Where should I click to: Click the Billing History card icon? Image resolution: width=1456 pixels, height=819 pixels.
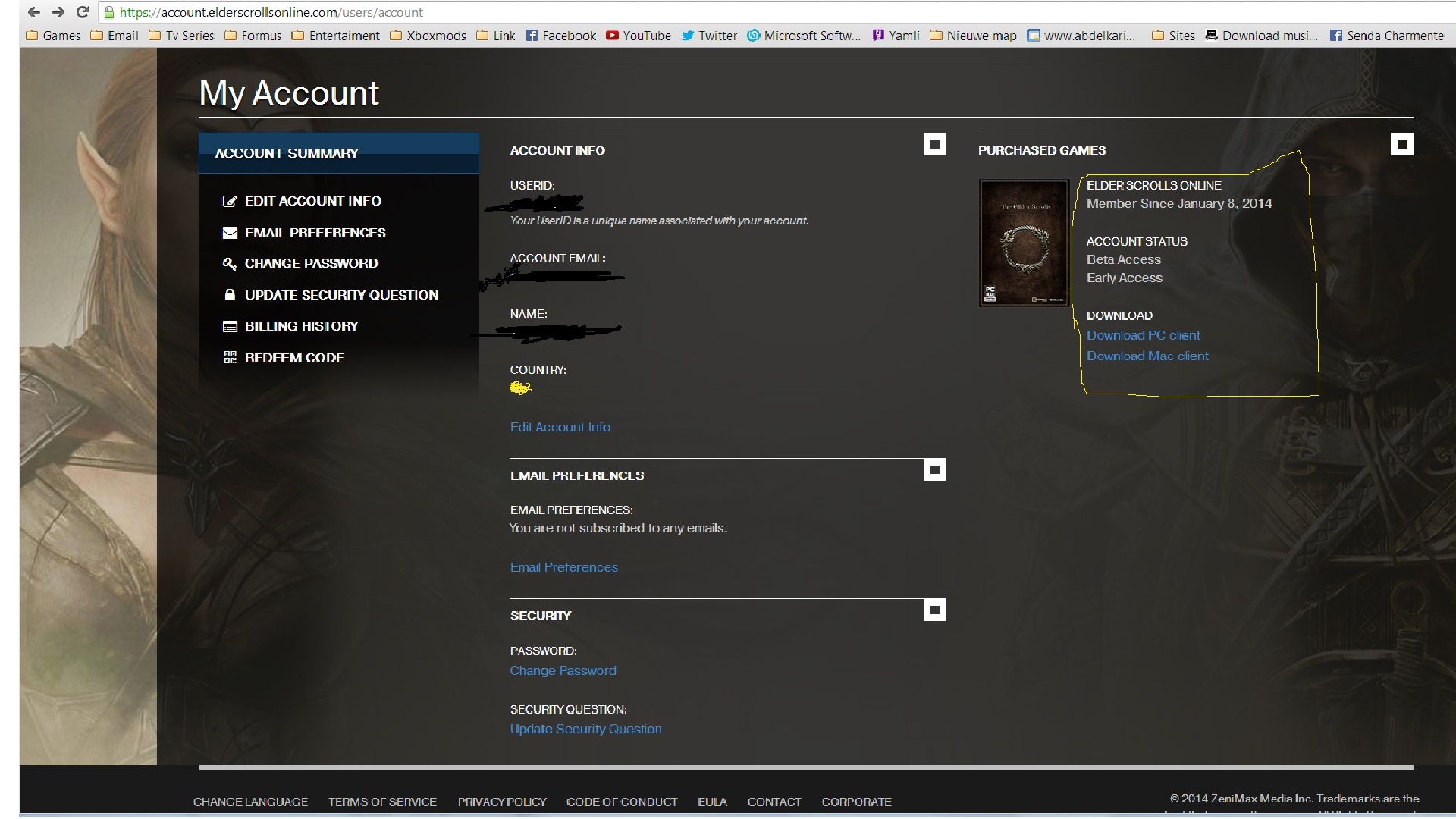(229, 326)
